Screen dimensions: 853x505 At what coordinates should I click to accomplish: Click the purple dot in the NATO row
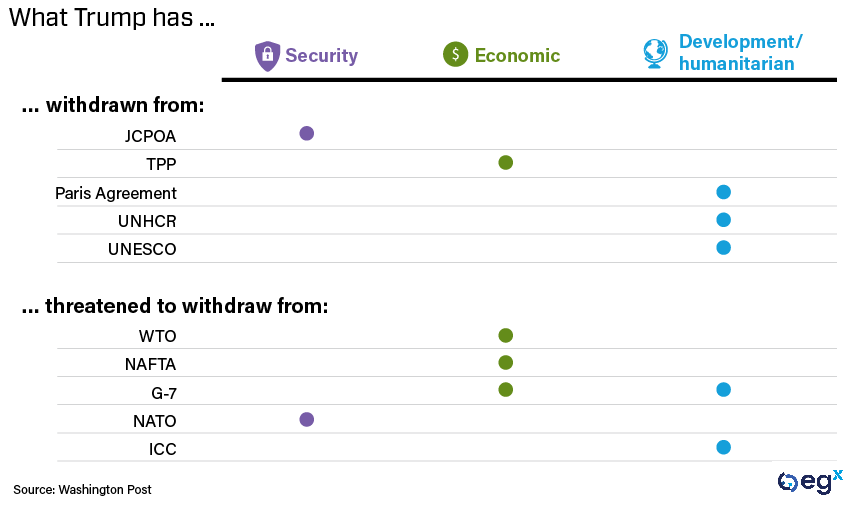pyautogui.click(x=307, y=419)
